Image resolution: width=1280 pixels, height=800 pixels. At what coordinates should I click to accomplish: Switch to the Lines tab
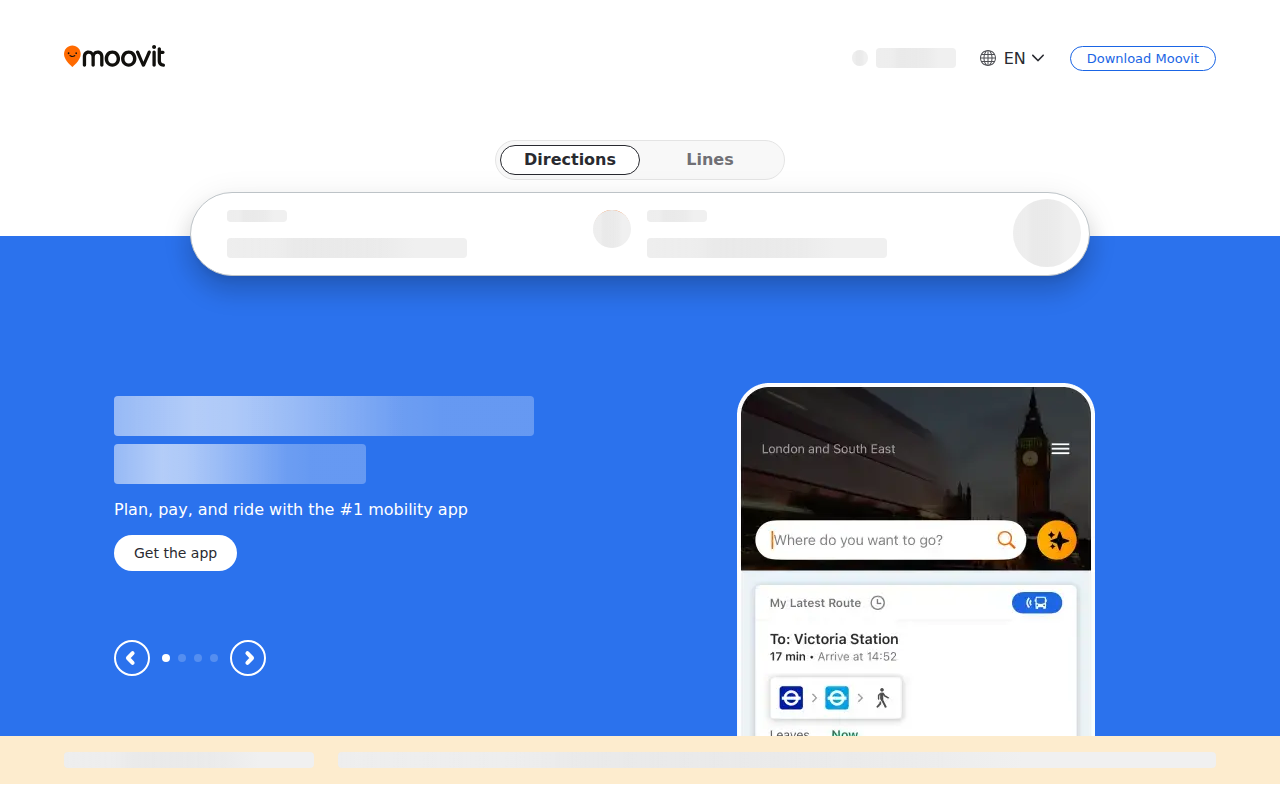pos(710,160)
